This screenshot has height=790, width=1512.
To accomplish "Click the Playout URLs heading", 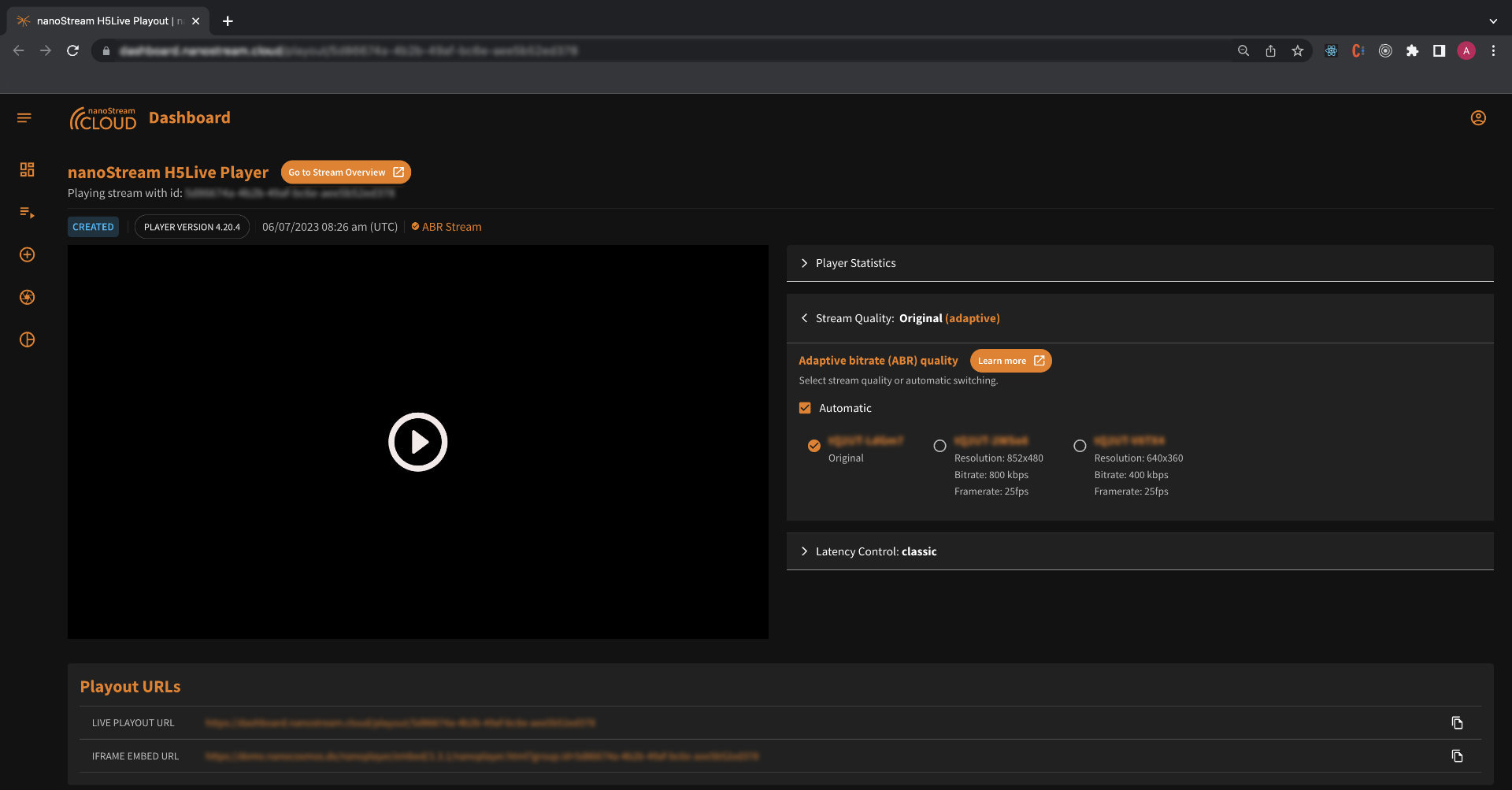I will coord(130,687).
